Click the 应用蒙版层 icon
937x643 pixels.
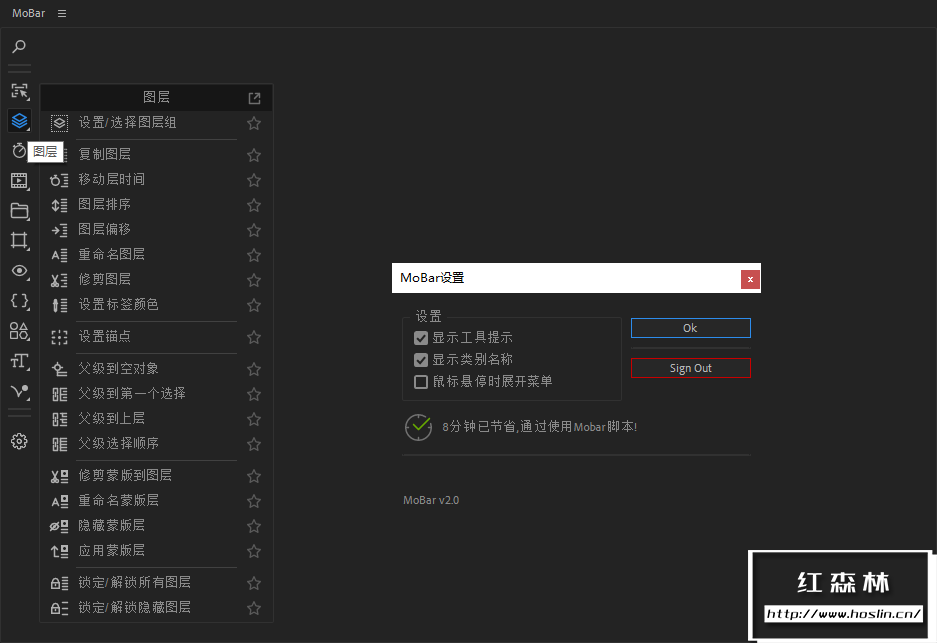click(x=59, y=552)
